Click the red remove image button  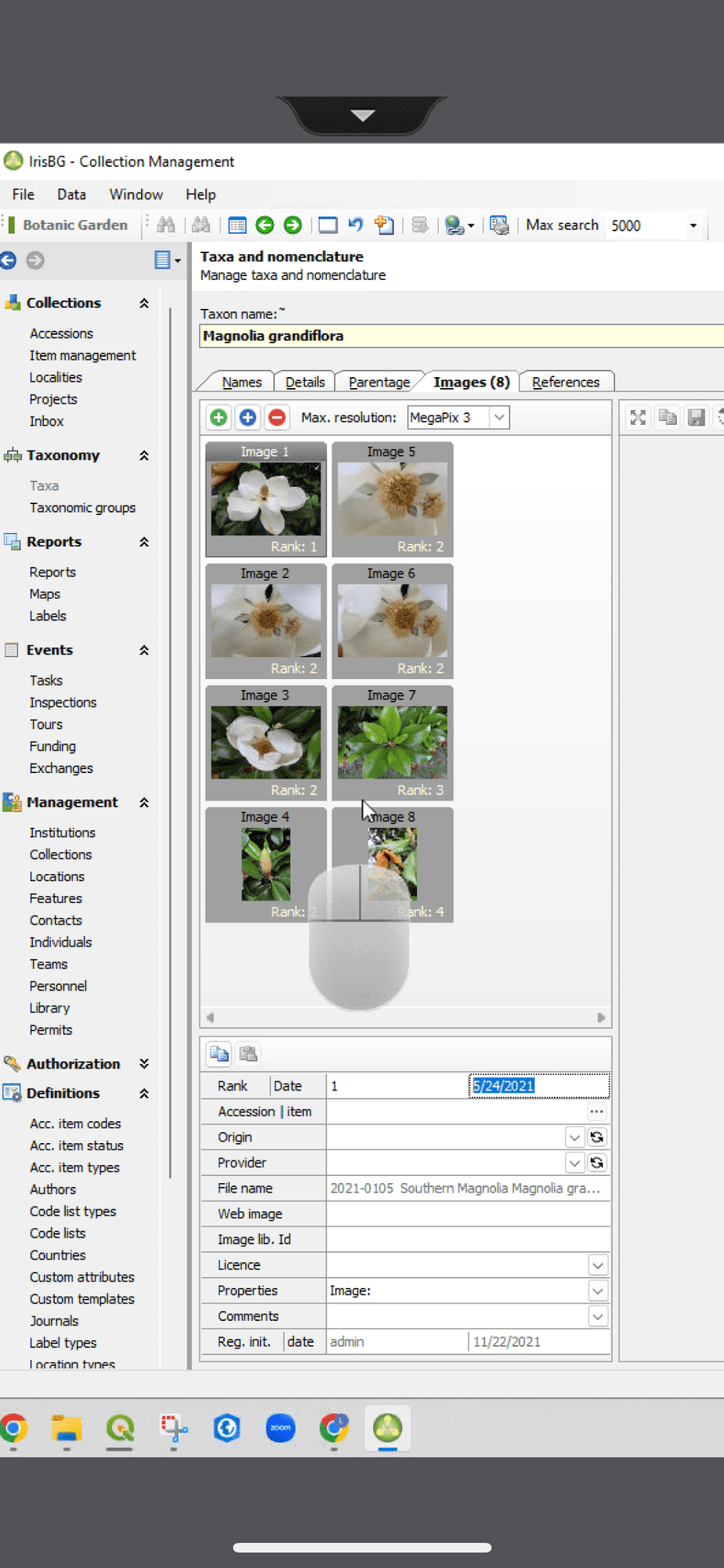click(x=277, y=418)
